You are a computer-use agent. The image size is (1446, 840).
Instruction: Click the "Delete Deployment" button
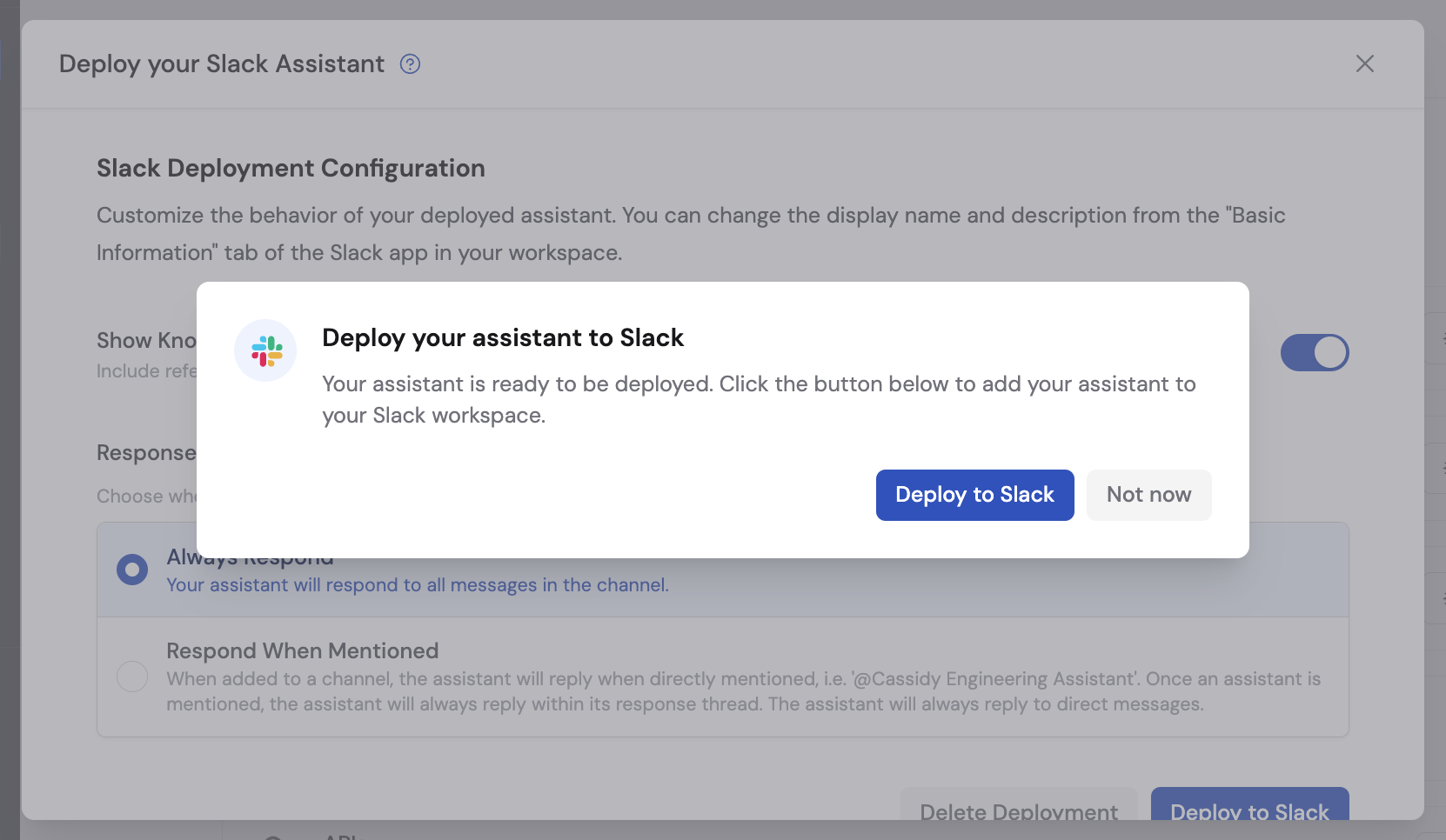pyautogui.click(x=1019, y=811)
